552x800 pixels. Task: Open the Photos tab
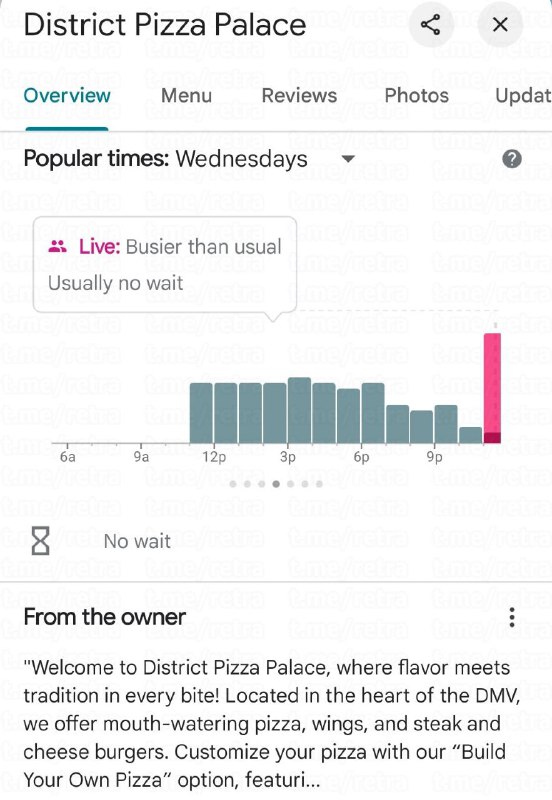point(416,95)
